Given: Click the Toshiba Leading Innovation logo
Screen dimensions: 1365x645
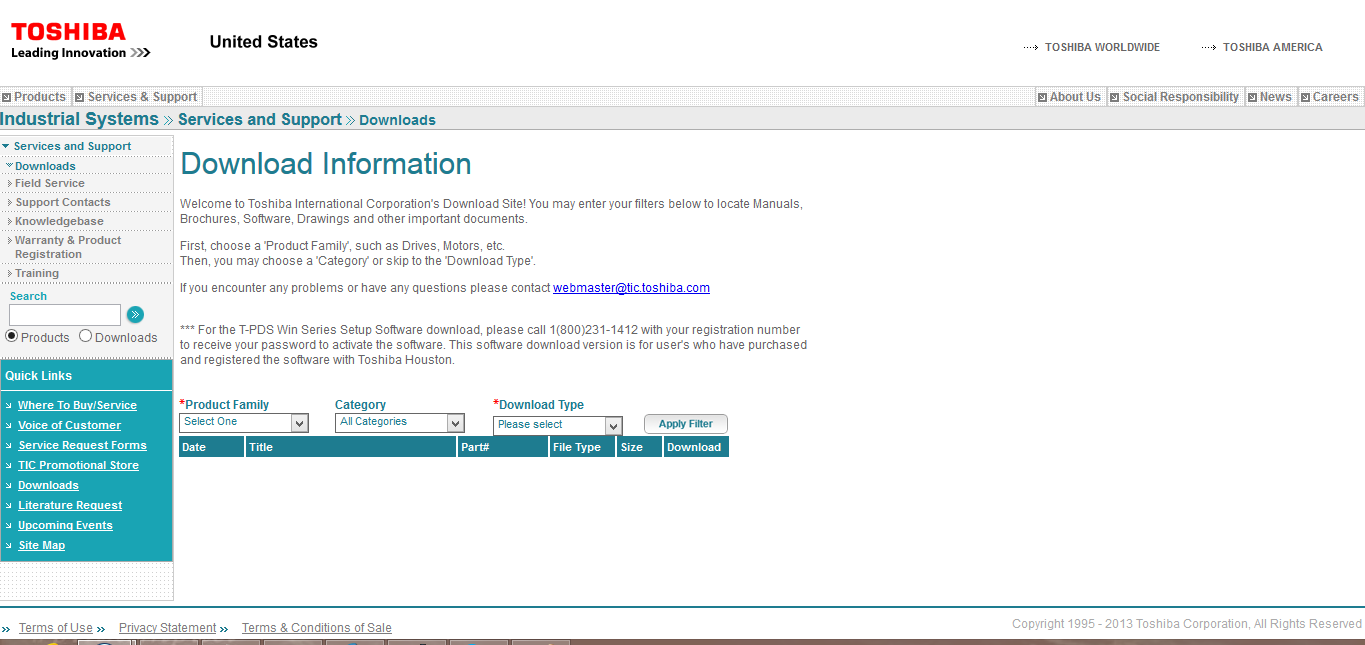Looking at the screenshot, I should pyautogui.click(x=80, y=41).
